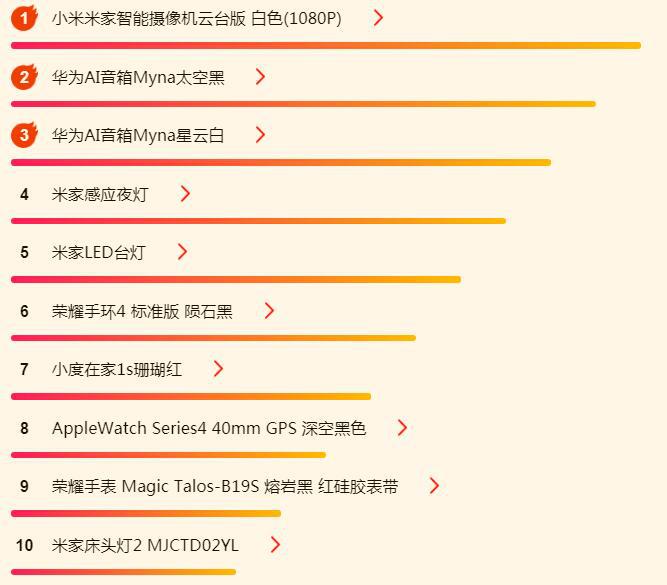Open the 华为AI音箱Myna太空黑 product link
This screenshot has height=585, width=667.
138,78
